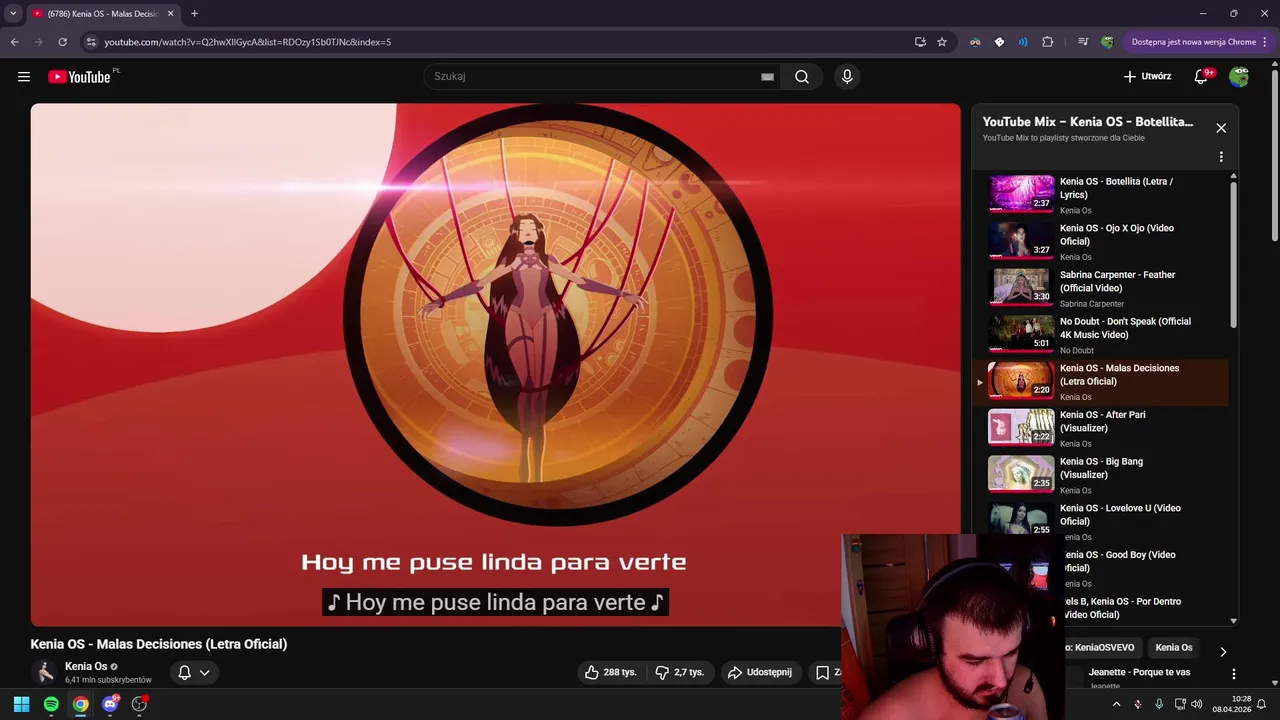This screenshot has height=720, width=1280.
Task: Close the Kenia OS browser tab
Action: 170,14
